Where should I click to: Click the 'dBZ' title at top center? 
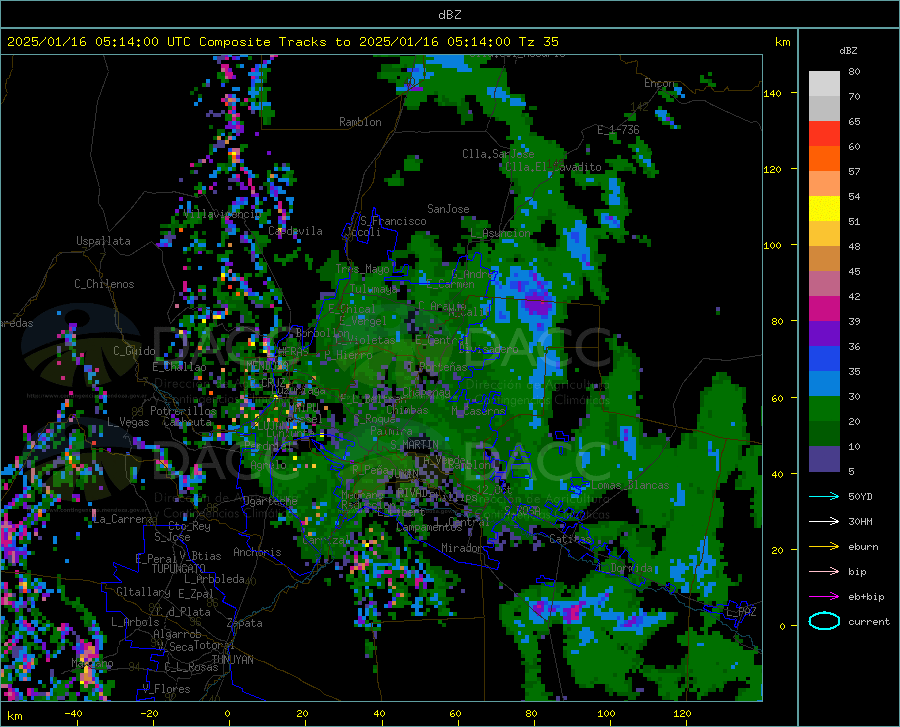point(449,14)
